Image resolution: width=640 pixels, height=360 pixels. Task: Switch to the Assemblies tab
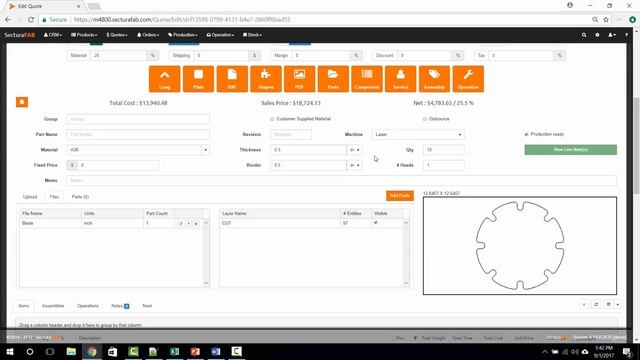coord(53,306)
